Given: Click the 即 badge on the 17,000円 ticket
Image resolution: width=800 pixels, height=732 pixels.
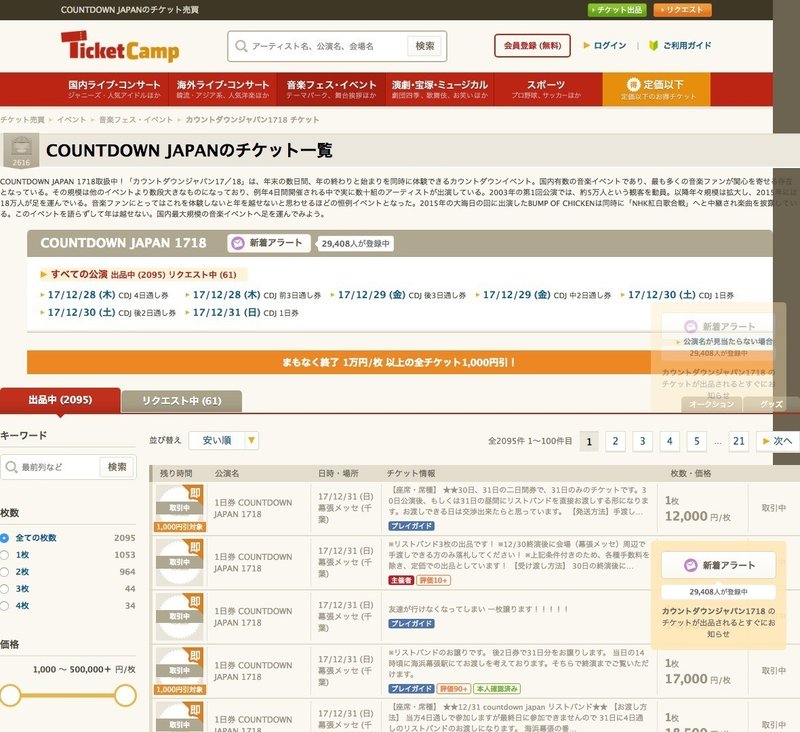Looking at the screenshot, I should (195, 655).
